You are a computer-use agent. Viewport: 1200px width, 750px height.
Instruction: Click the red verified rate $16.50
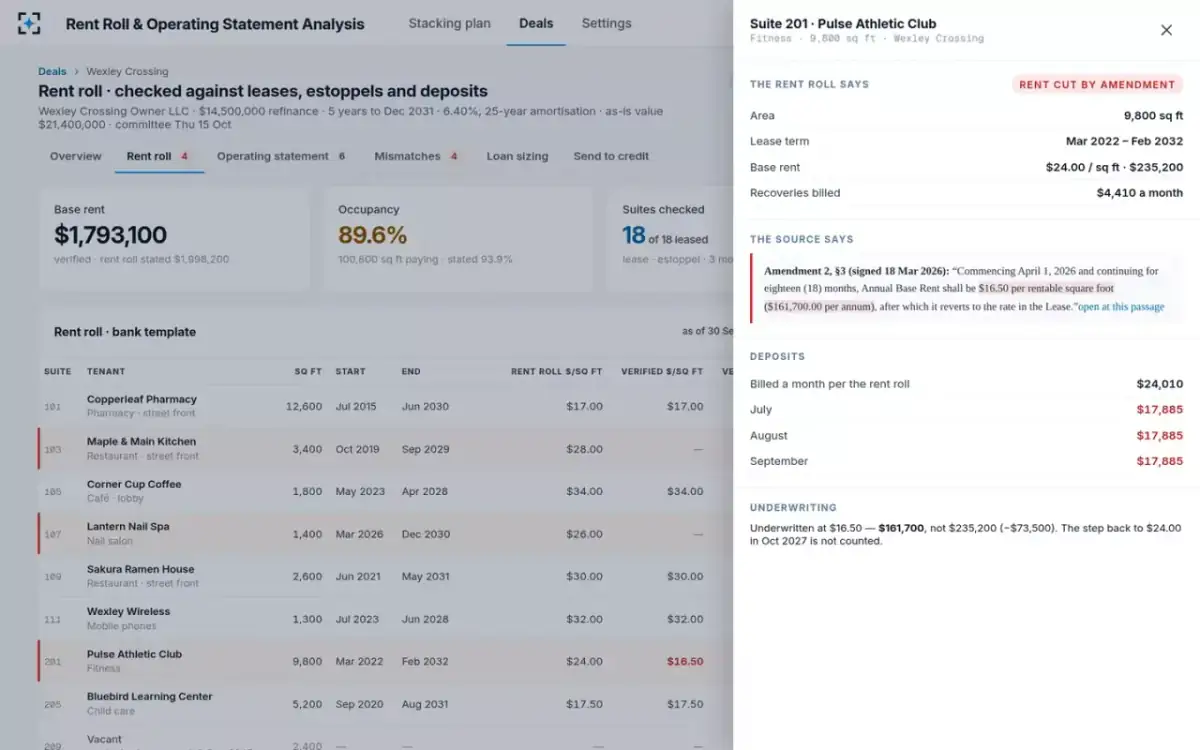click(x=685, y=661)
